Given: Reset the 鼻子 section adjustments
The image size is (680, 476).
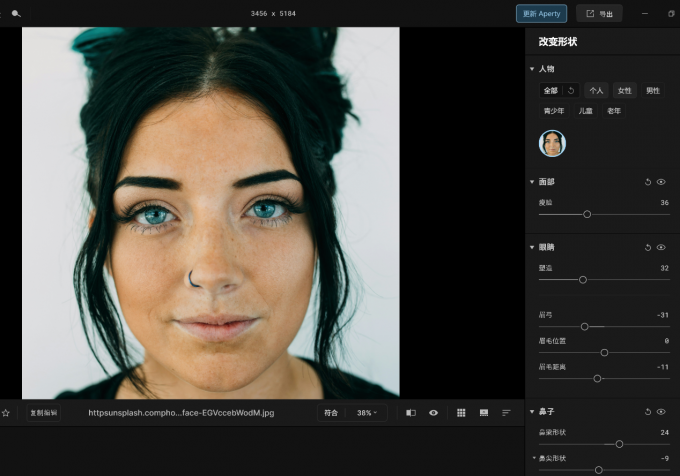Looking at the screenshot, I should point(648,412).
